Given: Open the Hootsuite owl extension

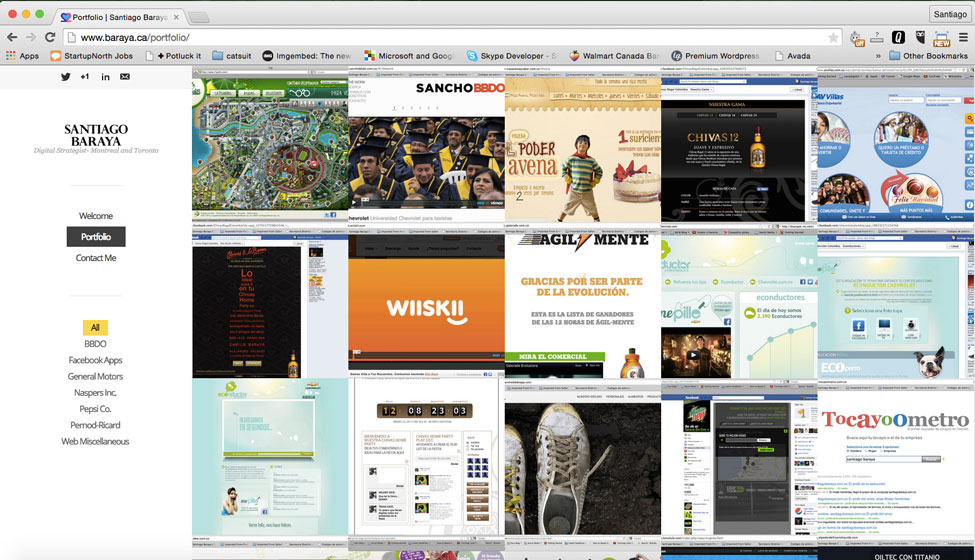Looking at the screenshot, I should (920, 37).
